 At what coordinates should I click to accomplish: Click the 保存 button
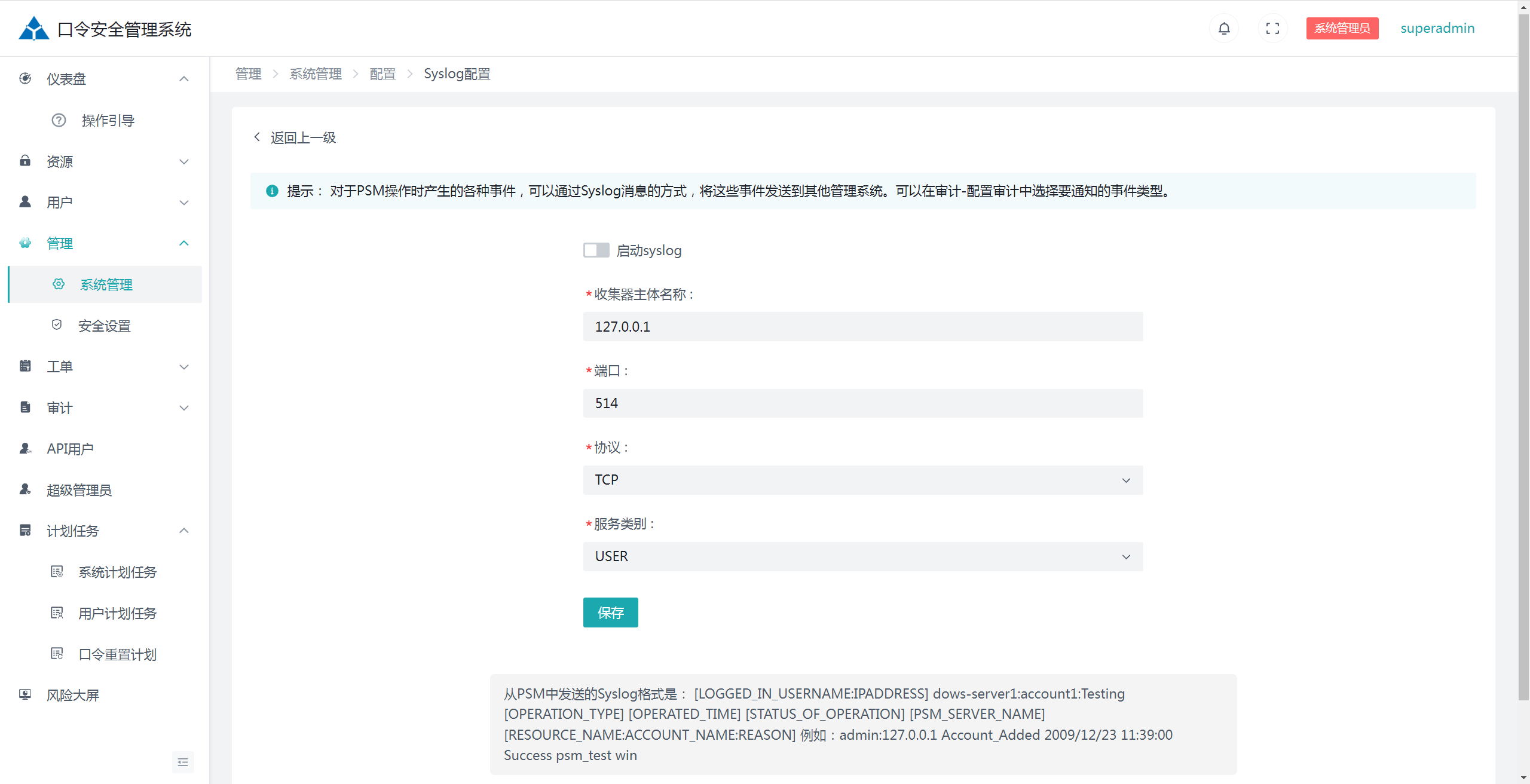coord(610,612)
